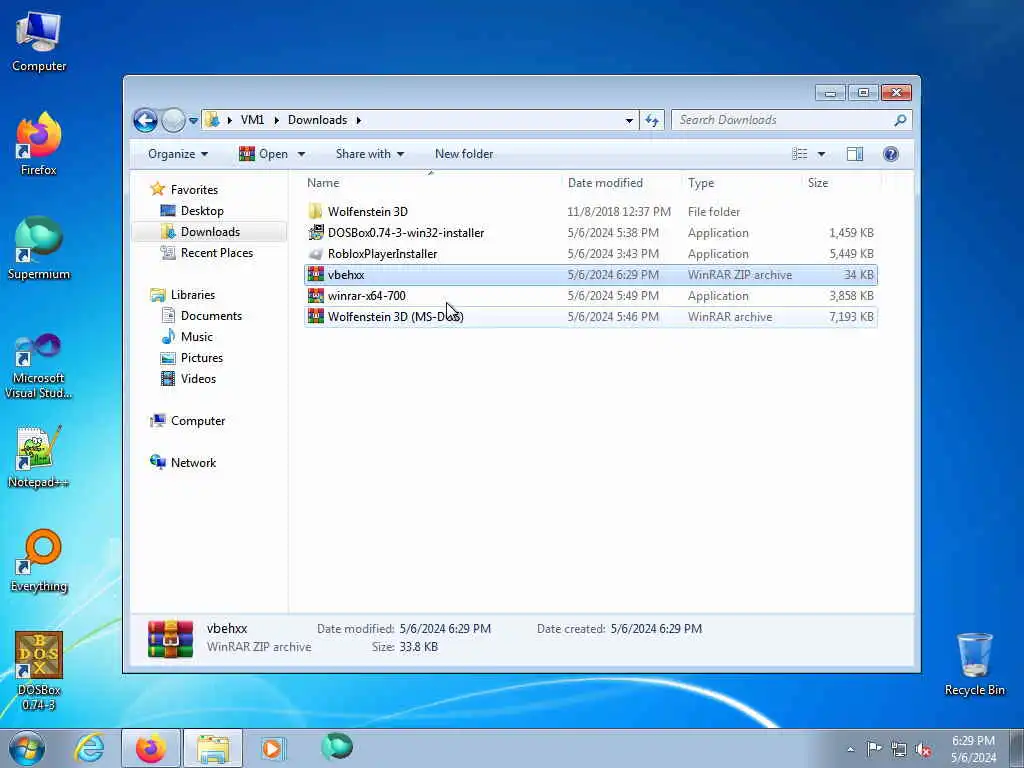Select the winrar-x64-700 file icon
This screenshot has height=768, width=1024.
315,295
